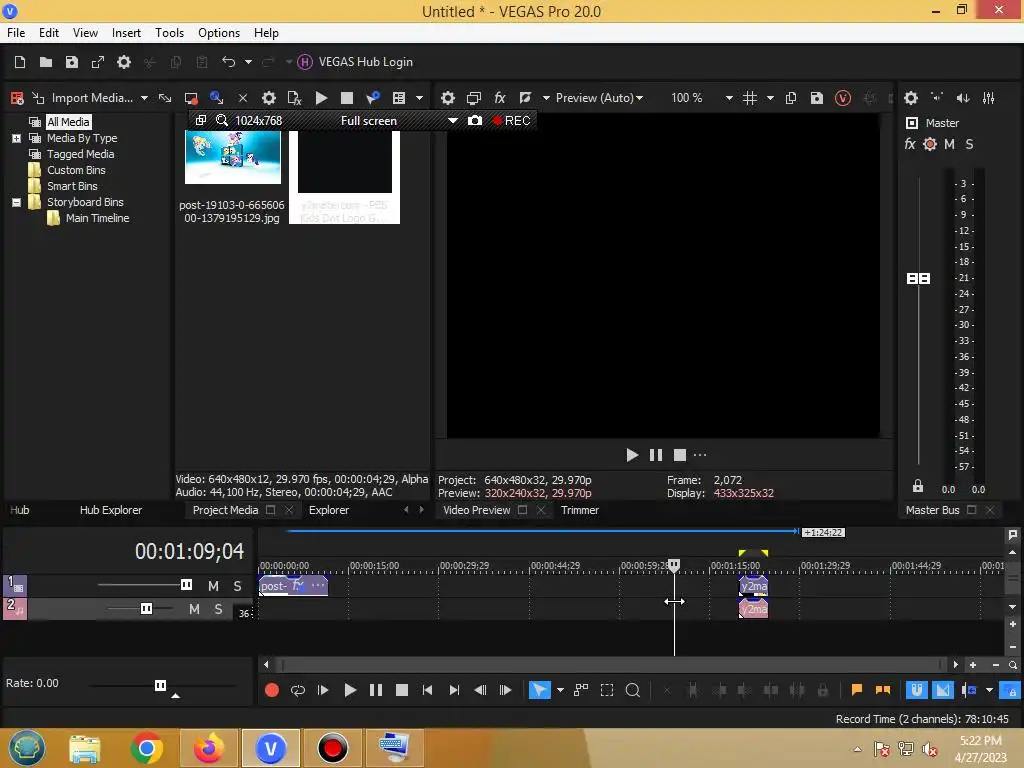The width and height of the screenshot is (1024, 768).
Task: Mute audio track 2
Action: click(x=195, y=609)
